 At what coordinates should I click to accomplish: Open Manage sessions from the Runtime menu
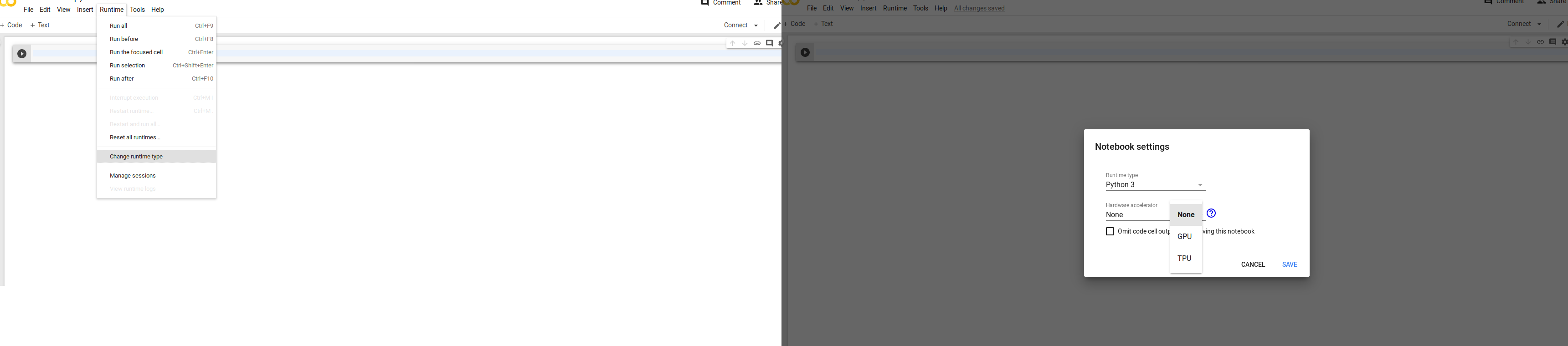[156, 176]
